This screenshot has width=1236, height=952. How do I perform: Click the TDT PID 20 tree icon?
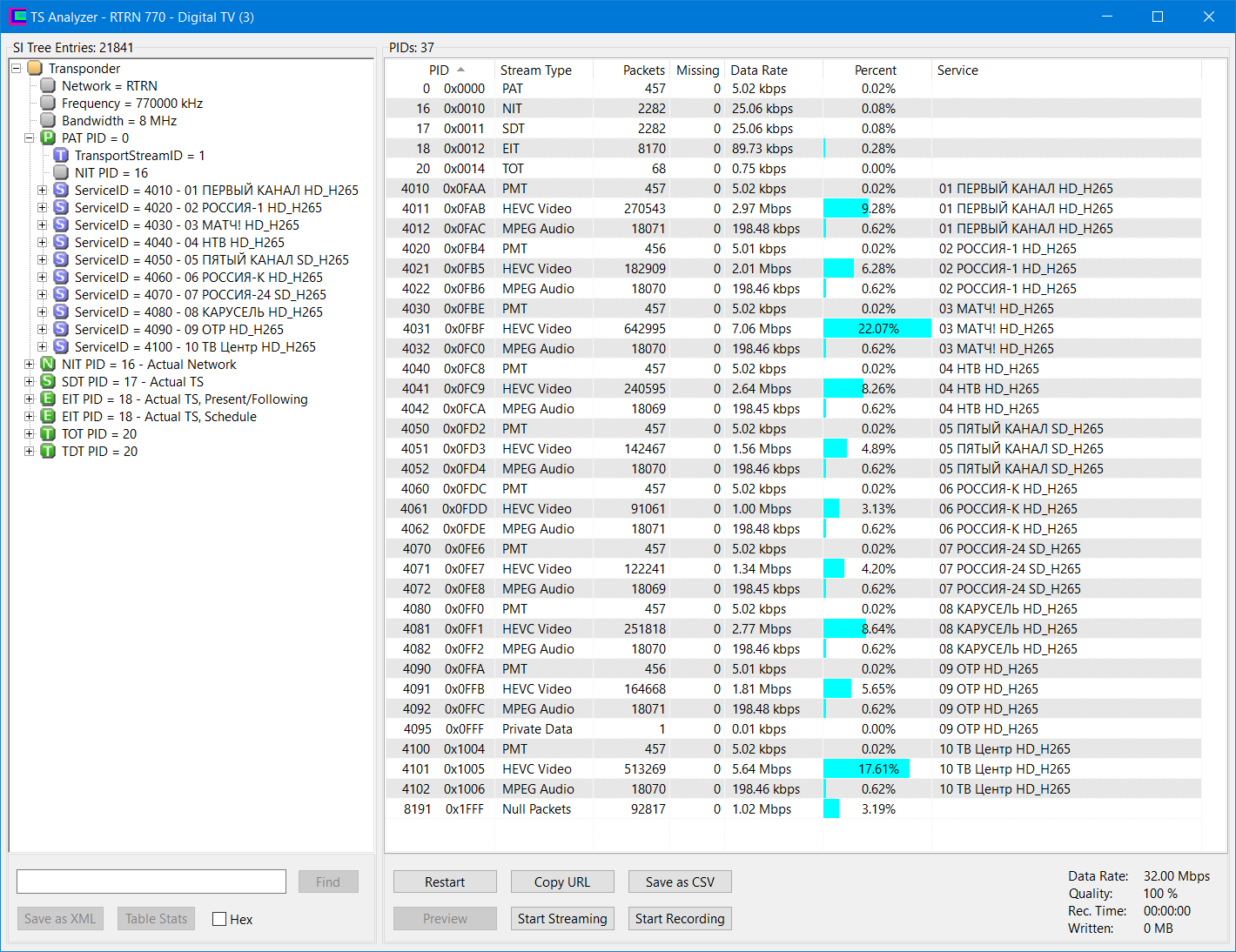[x=48, y=452]
